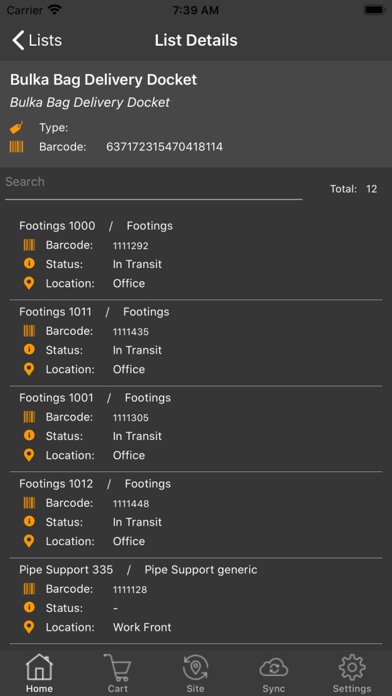This screenshot has width=392, height=696.
Task: Click the location pin icon for Footings 1001
Action: click(29, 455)
